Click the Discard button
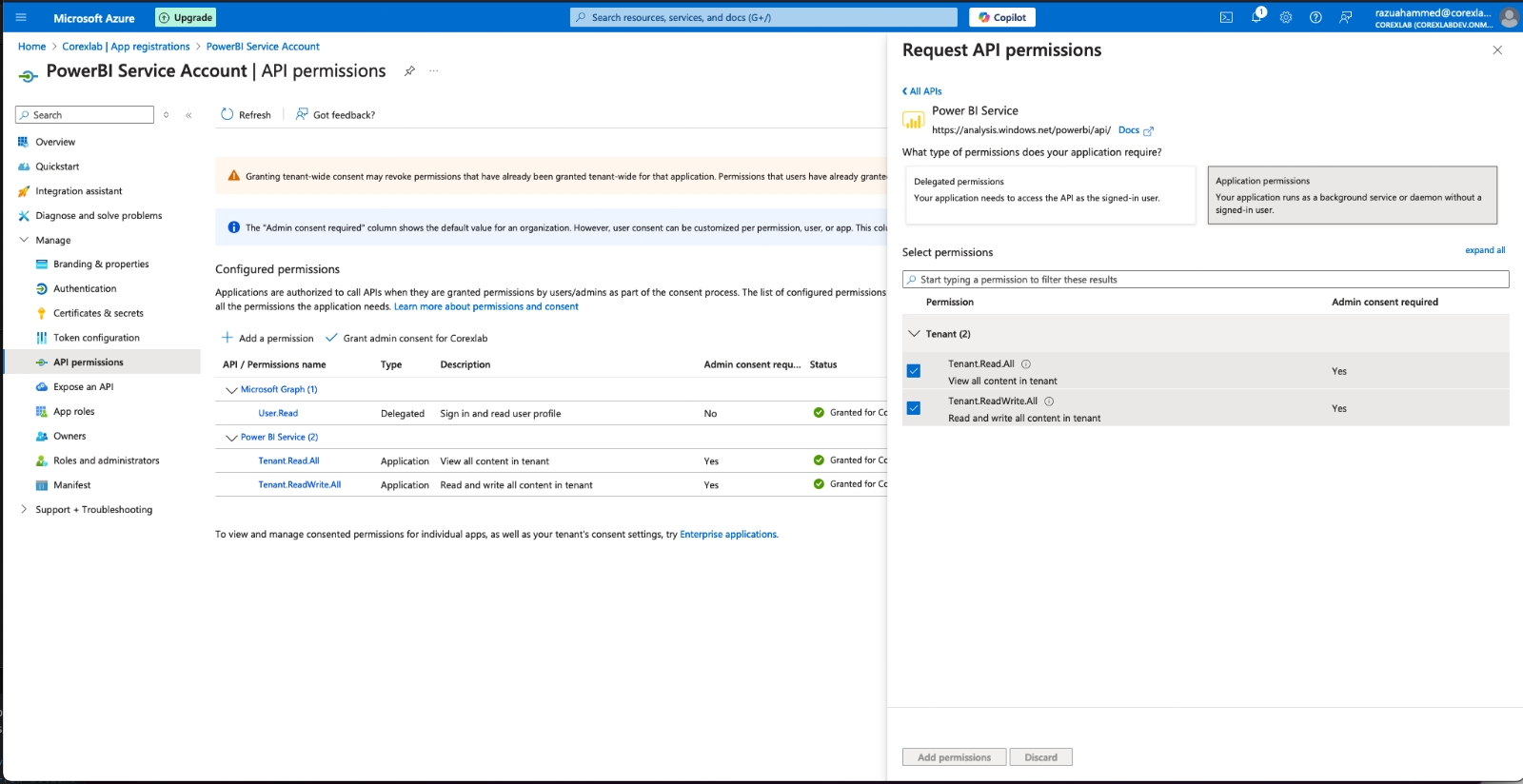The image size is (1523, 784). [x=1040, y=757]
